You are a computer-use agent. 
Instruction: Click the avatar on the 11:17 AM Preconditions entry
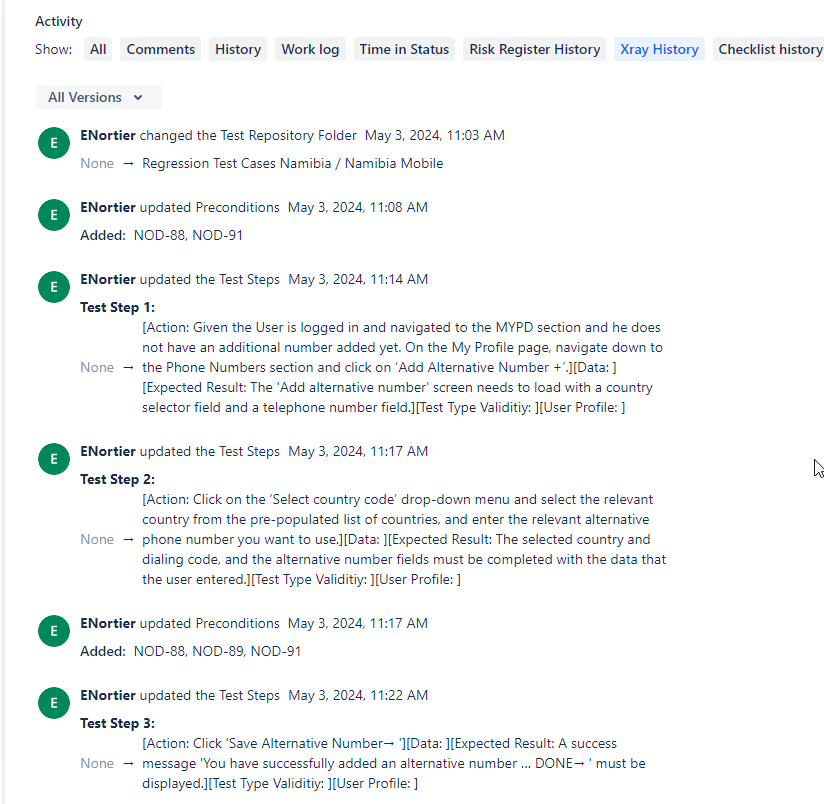coord(53,631)
